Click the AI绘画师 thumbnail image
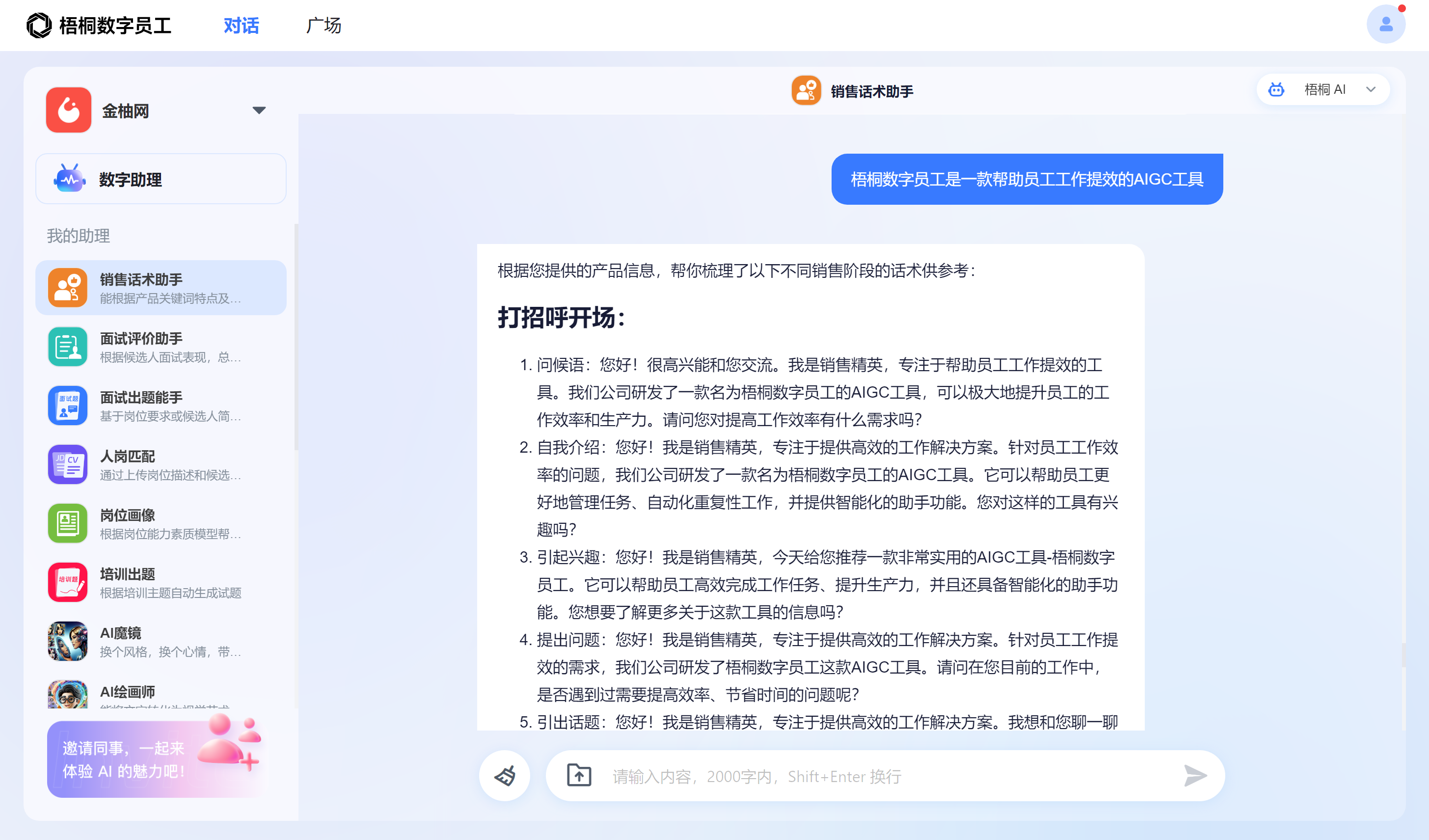Screen dimensions: 1429x840 tap(67, 694)
